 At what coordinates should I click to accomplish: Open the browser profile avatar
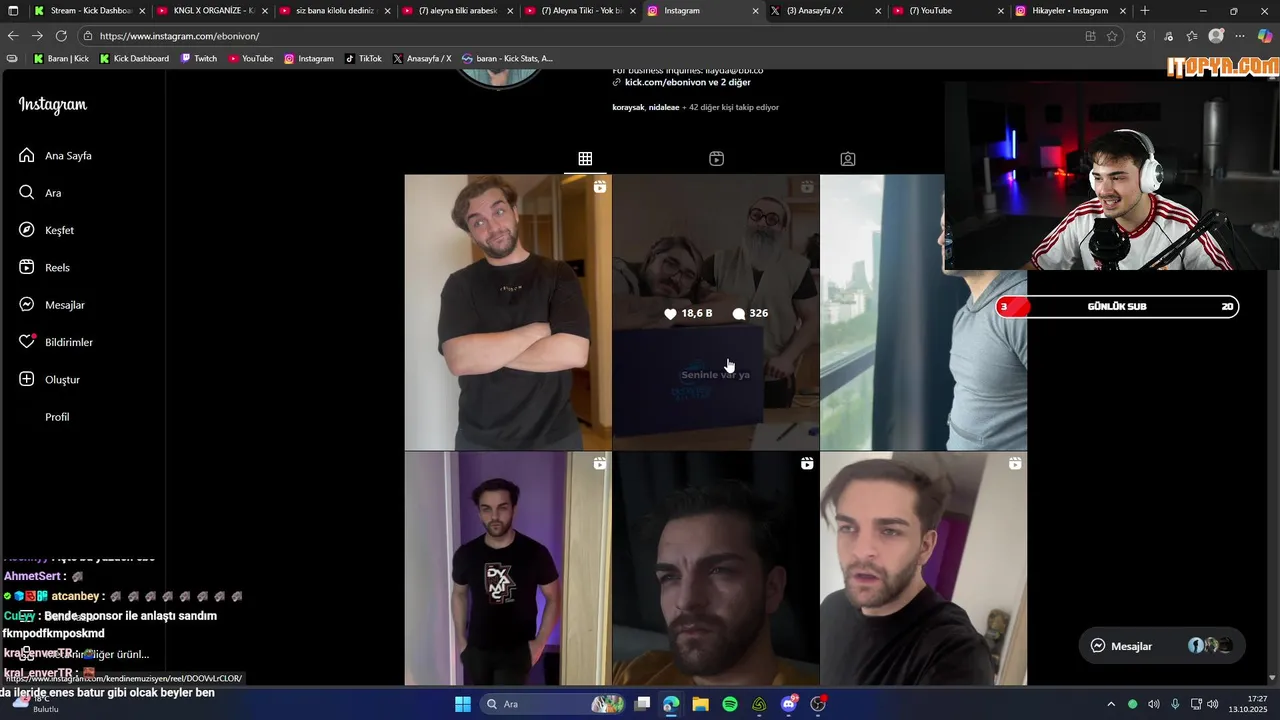pyautogui.click(x=1216, y=36)
